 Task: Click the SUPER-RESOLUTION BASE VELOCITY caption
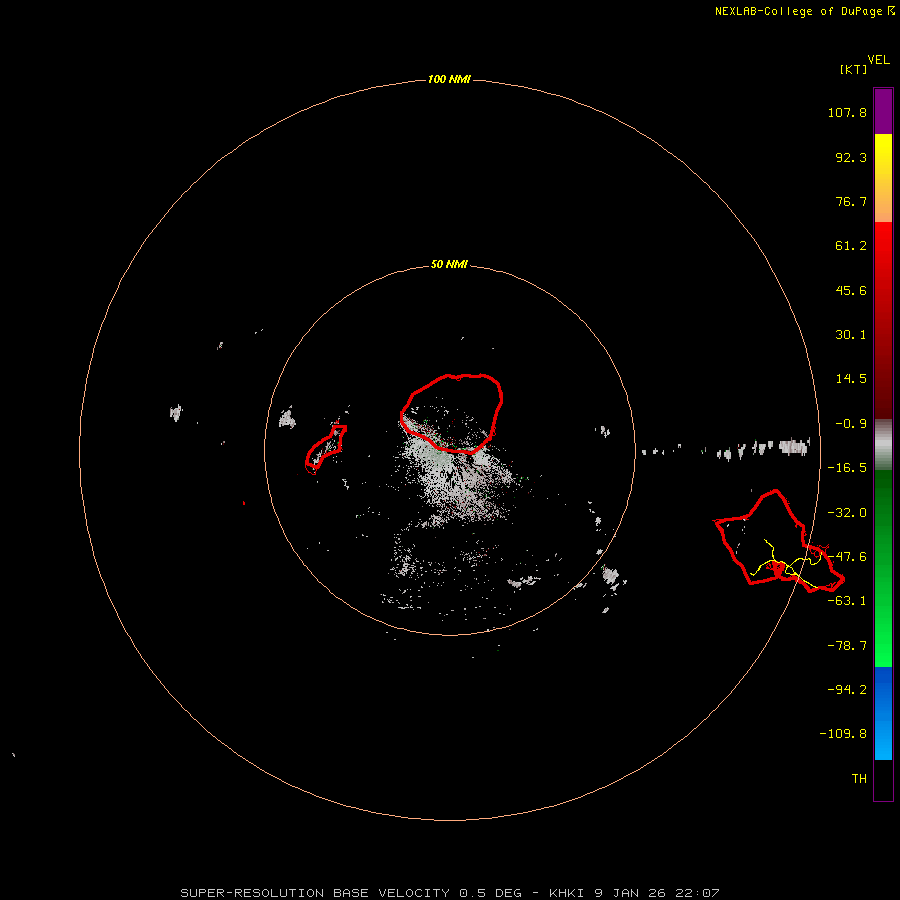449,893
